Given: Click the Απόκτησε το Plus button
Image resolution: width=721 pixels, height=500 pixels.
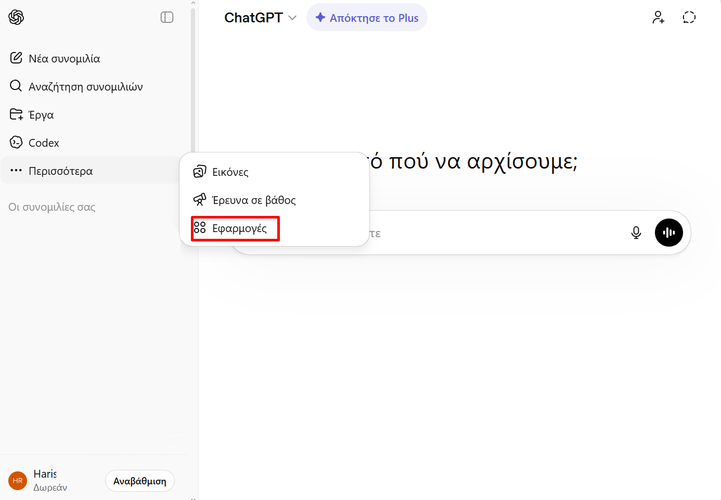Looking at the screenshot, I should tap(367, 18).
